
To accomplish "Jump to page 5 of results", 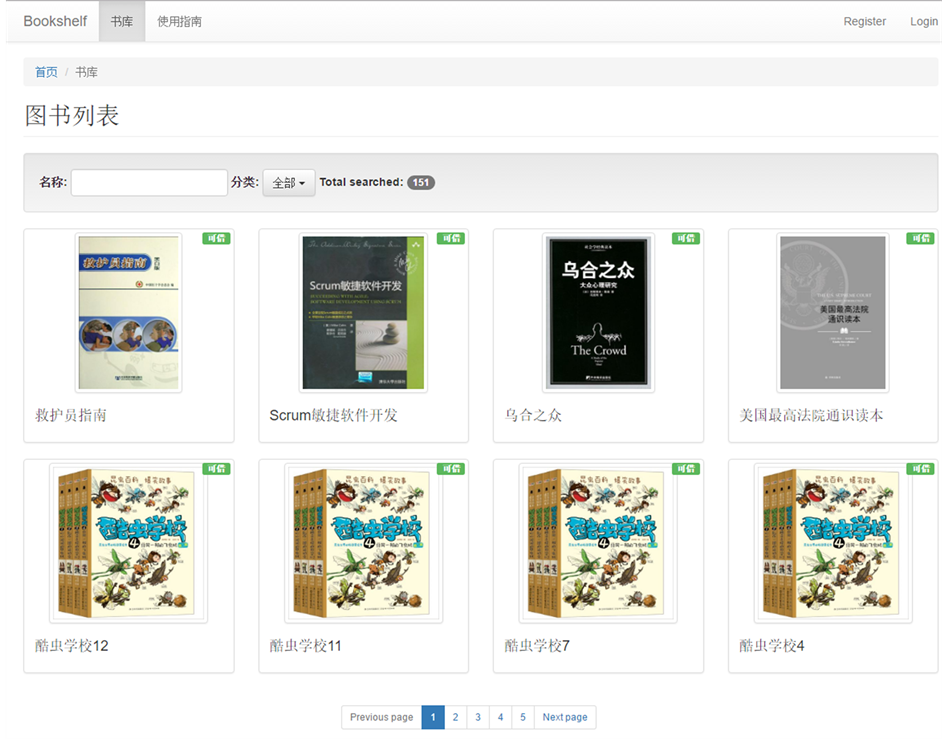I will (x=522, y=717).
